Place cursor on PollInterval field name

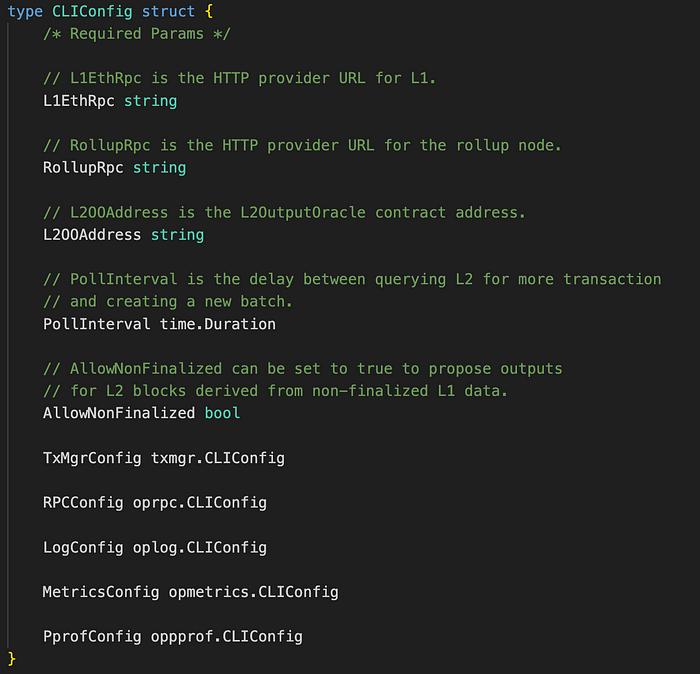pos(96,324)
